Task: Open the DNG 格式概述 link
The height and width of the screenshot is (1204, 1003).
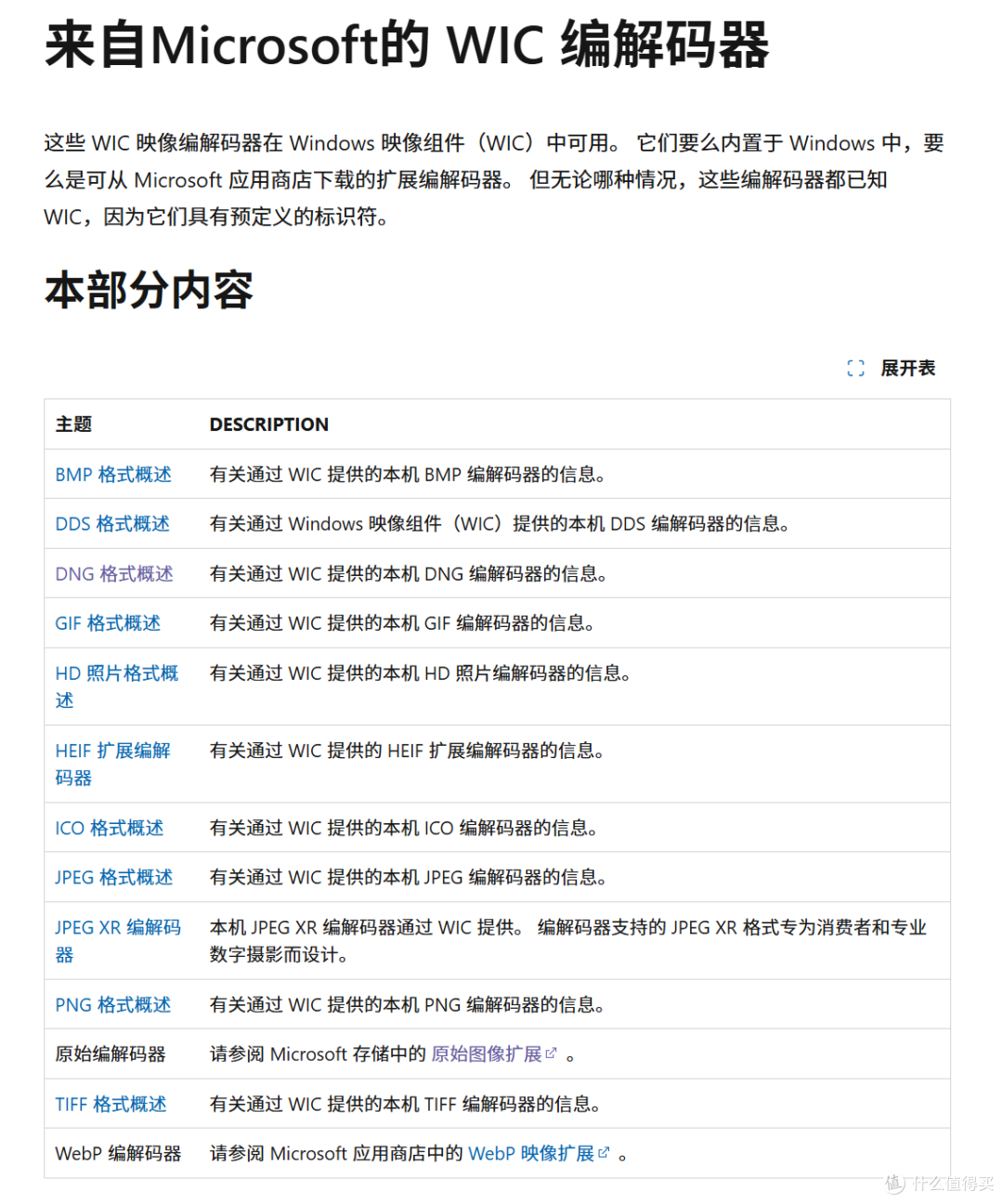Action: click(114, 574)
